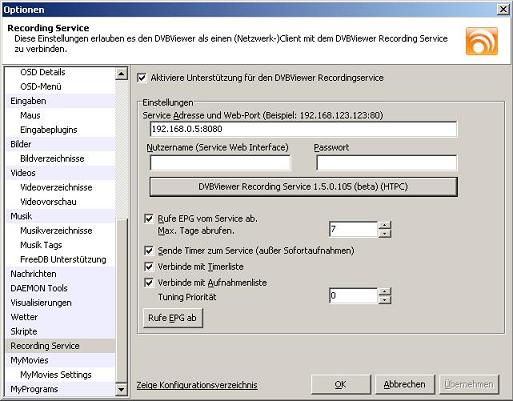Uncheck Rufe EPG vom Service ab
This screenshot has height=401, width=513.
[149, 219]
